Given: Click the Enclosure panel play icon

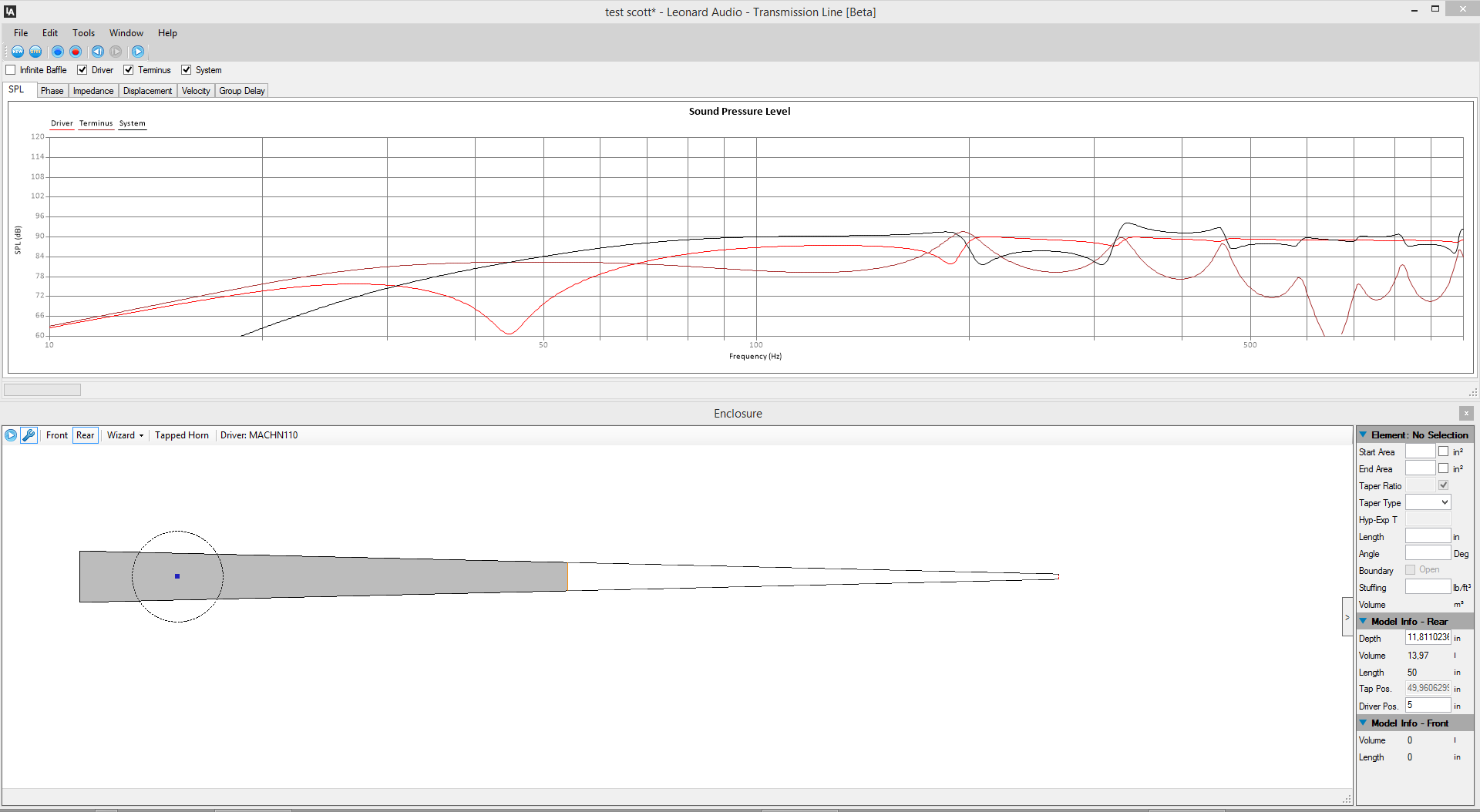Looking at the screenshot, I should coord(11,435).
